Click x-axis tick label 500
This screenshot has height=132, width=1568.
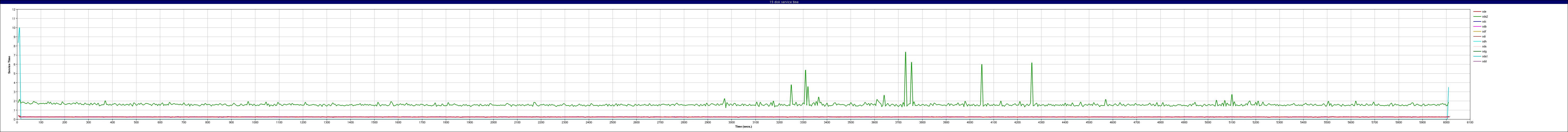(x=136, y=122)
